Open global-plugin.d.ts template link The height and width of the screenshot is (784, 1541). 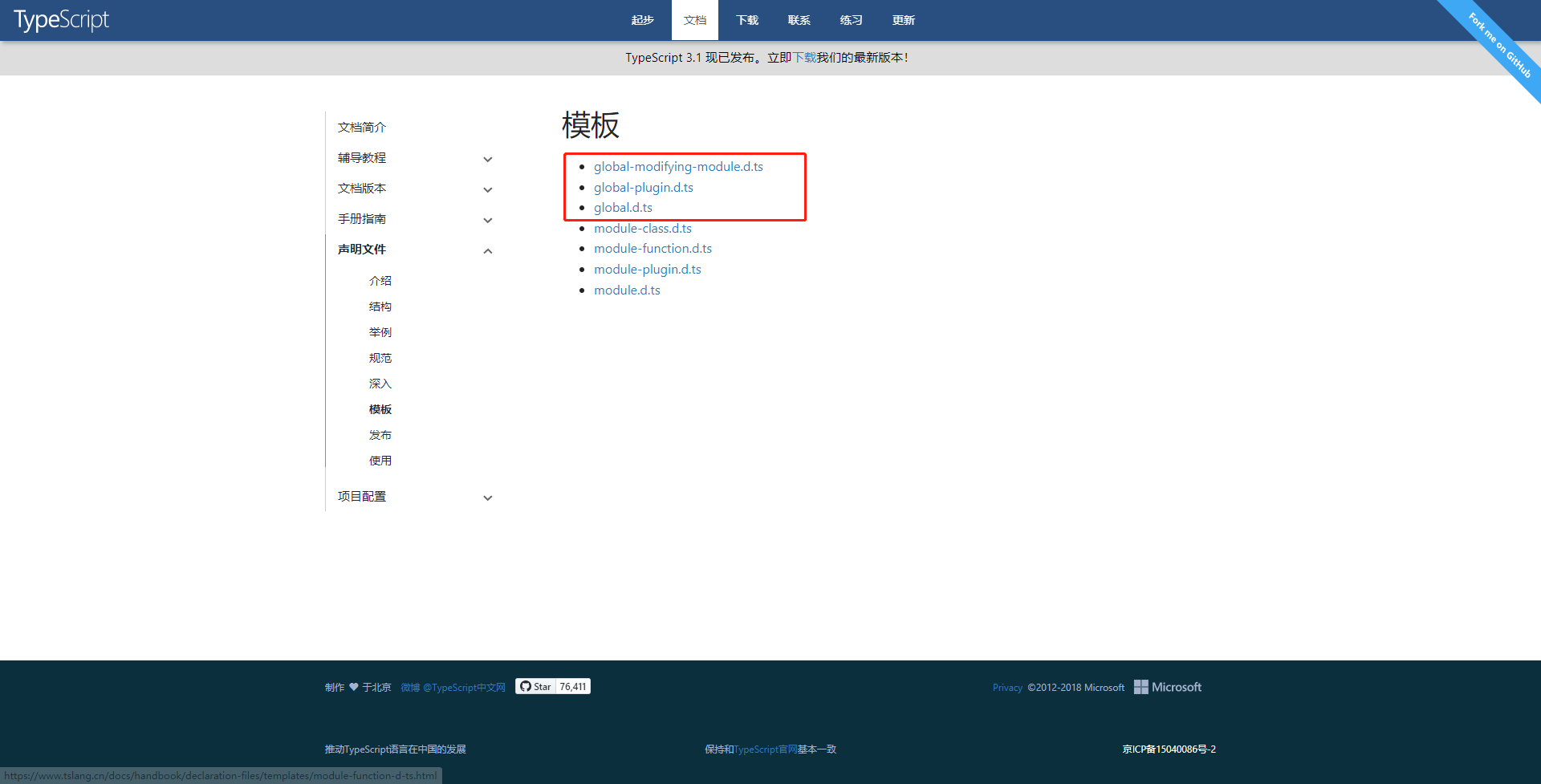(x=644, y=188)
